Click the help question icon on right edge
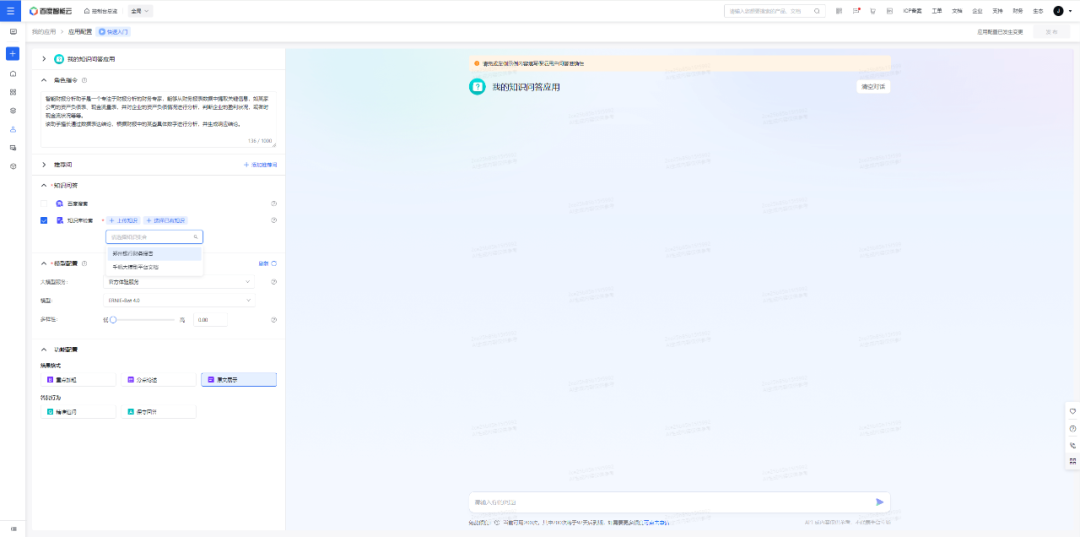Image resolution: width=1080 pixels, height=537 pixels. pos(1072,428)
